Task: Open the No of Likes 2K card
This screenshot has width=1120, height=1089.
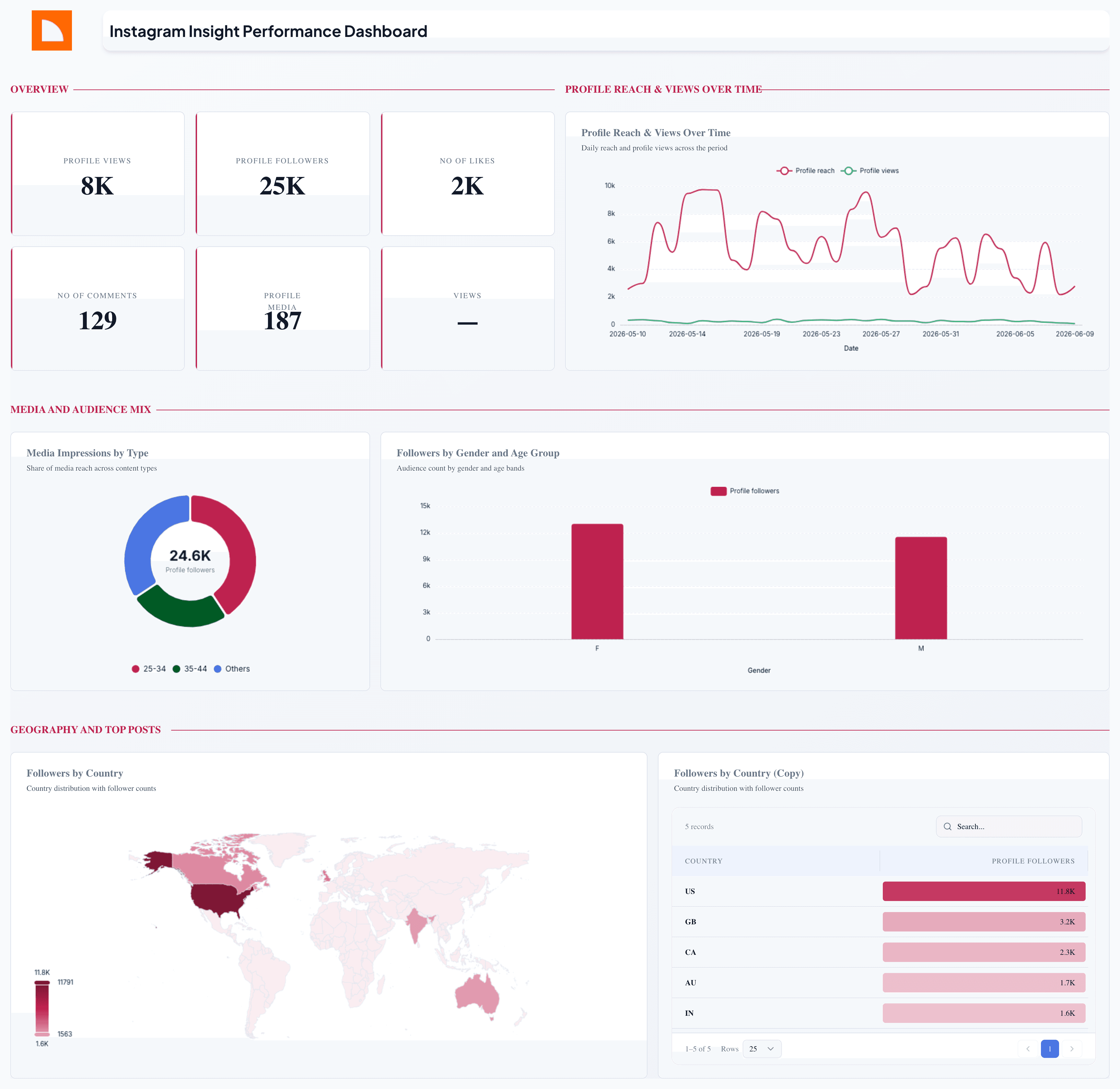Action: pos(467,173)
